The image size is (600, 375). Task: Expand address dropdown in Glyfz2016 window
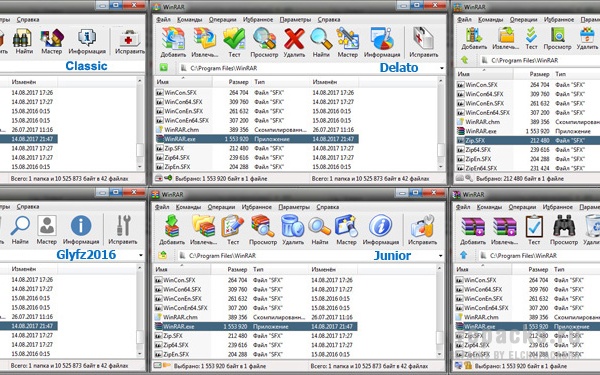coord(140,255)
